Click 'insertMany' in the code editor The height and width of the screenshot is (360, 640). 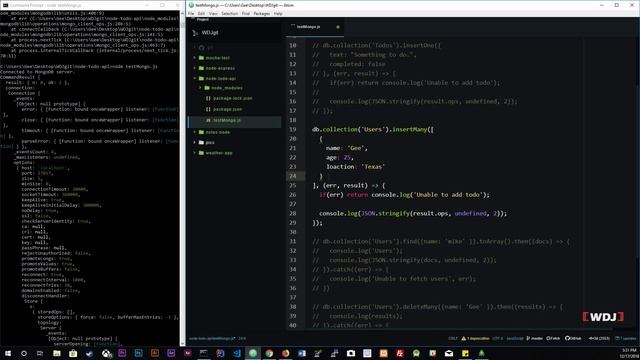[x=409, y=129]
